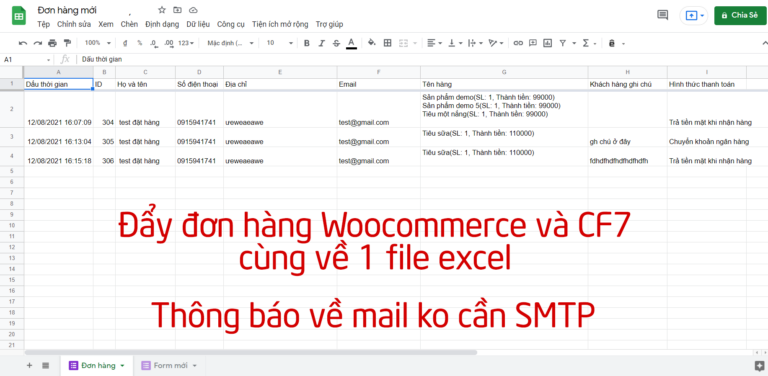Viewport: 768px width, 376px height.
Task: Format as currency (₫) icon
Action: (x=125, y=43)
